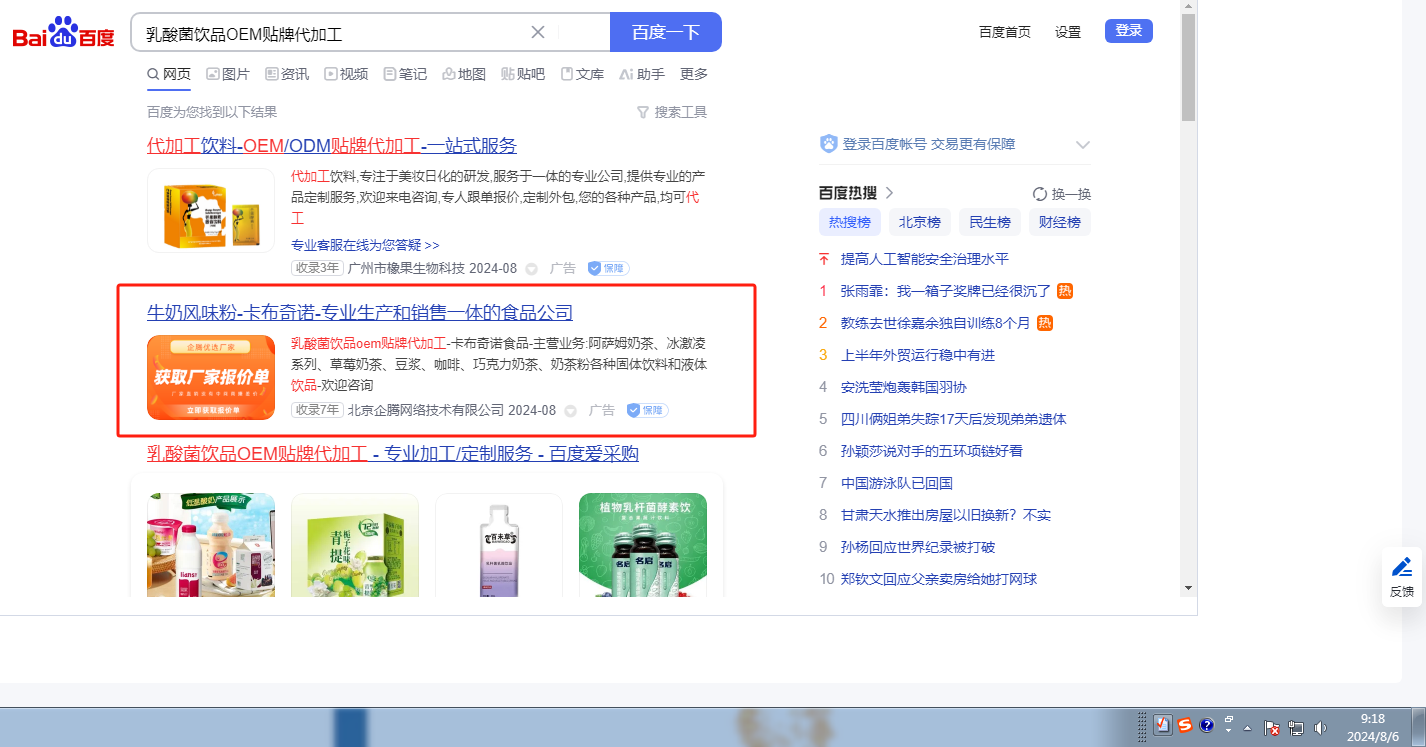Open the AI 助手 tab

click(642, 74)
